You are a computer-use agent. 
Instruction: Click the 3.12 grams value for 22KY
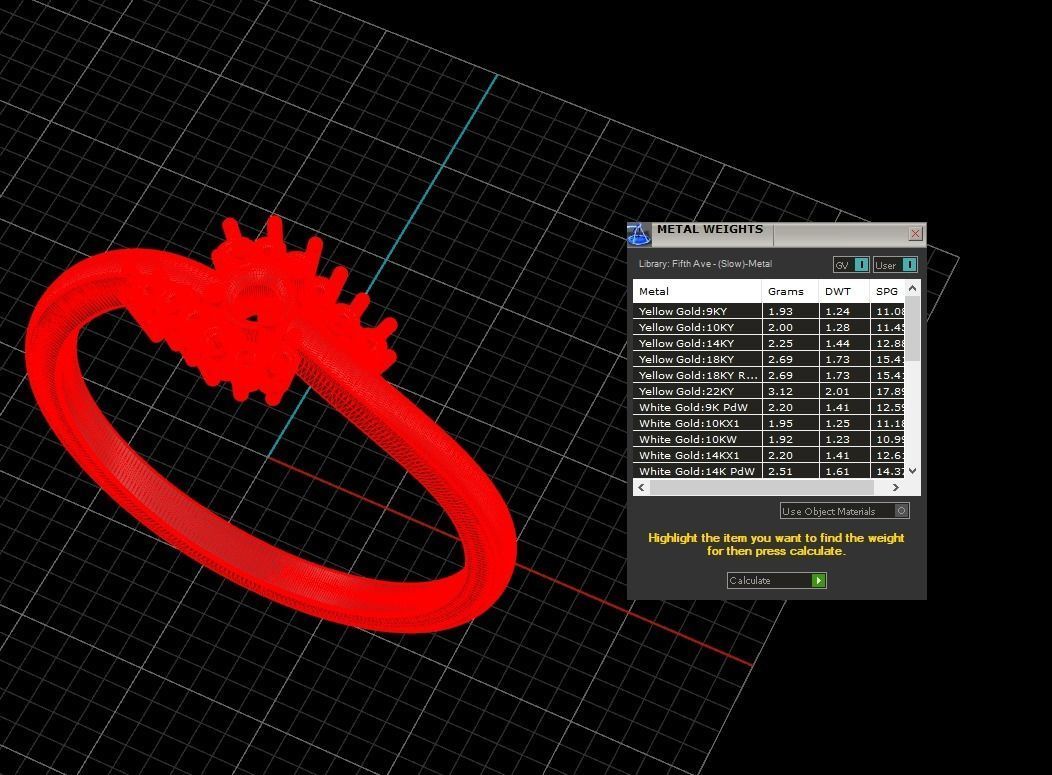coord(780,391)
